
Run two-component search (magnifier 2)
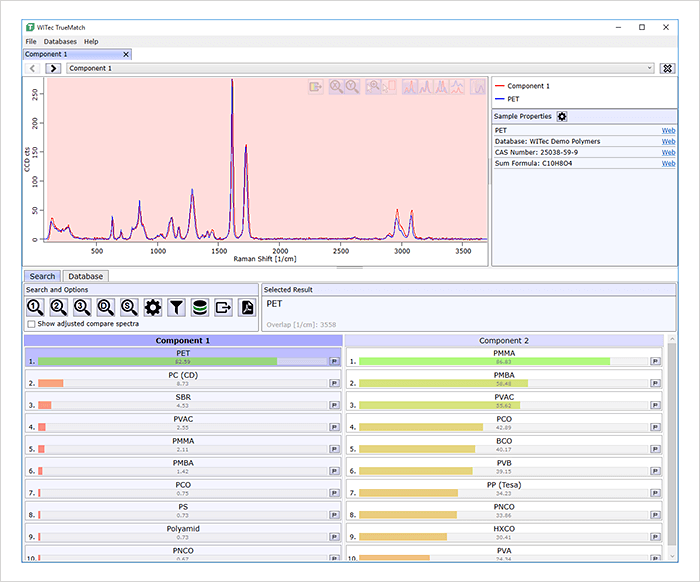[x=58, y=308]
